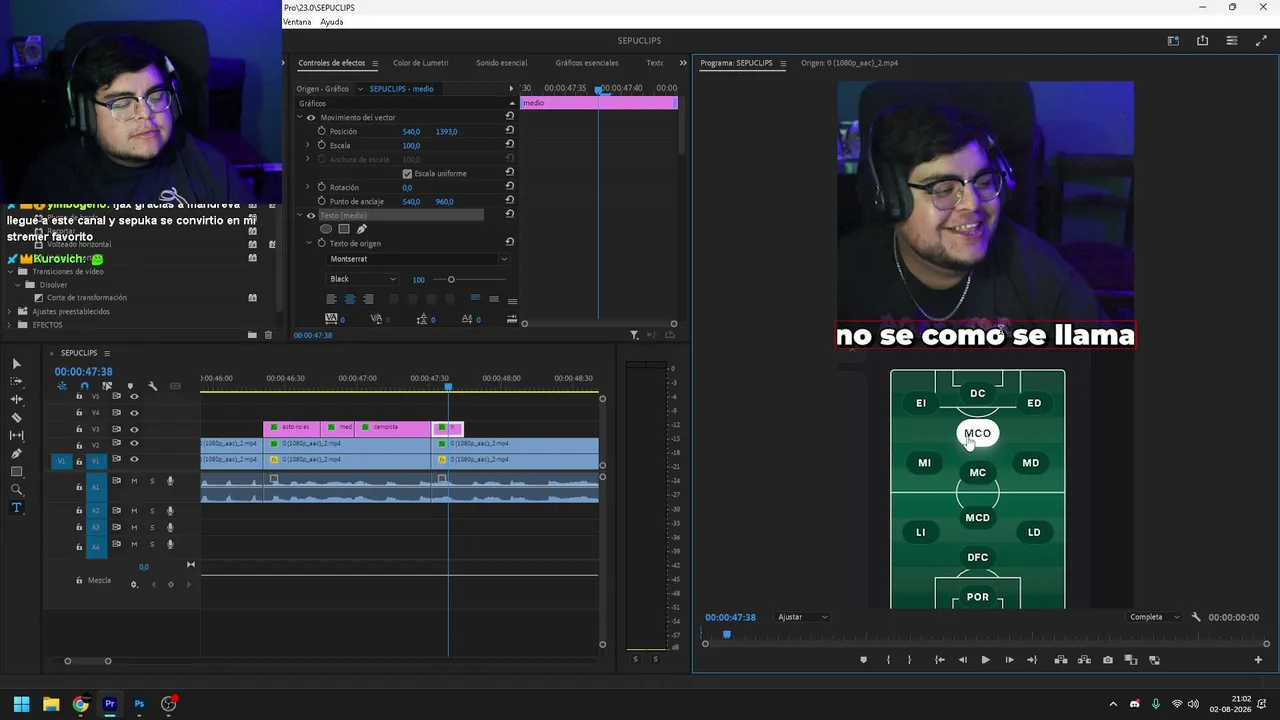Screen dimensions: 1280x720
Task: Step forward one frame
Action: [x=1009, y=660]
